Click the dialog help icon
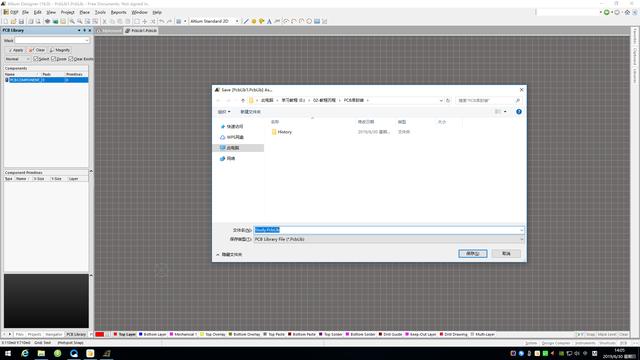 (518, 111)
